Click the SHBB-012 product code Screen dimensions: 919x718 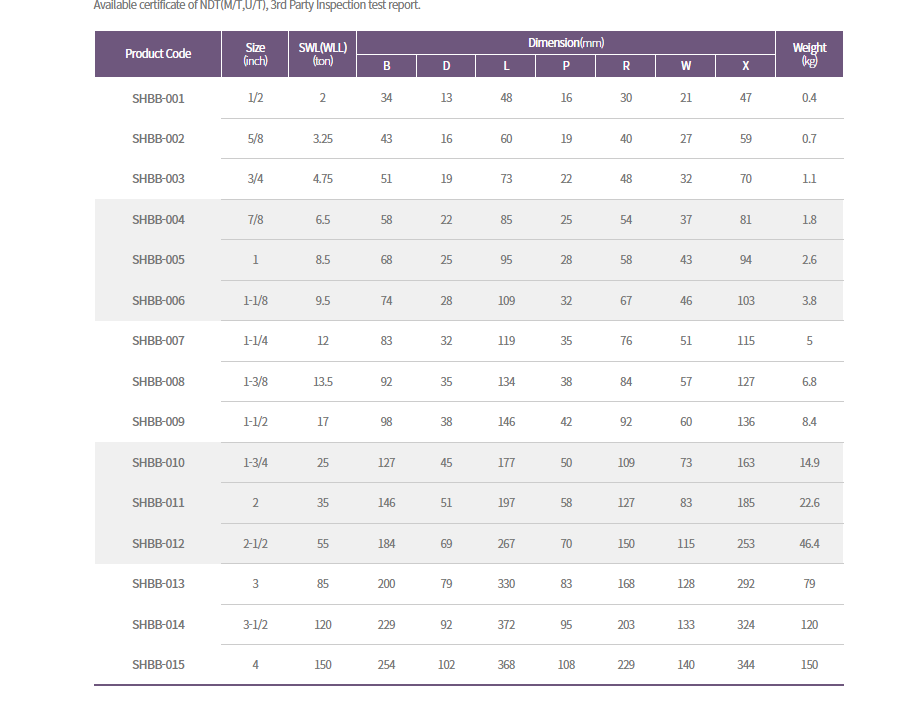(x=158, y=544)
